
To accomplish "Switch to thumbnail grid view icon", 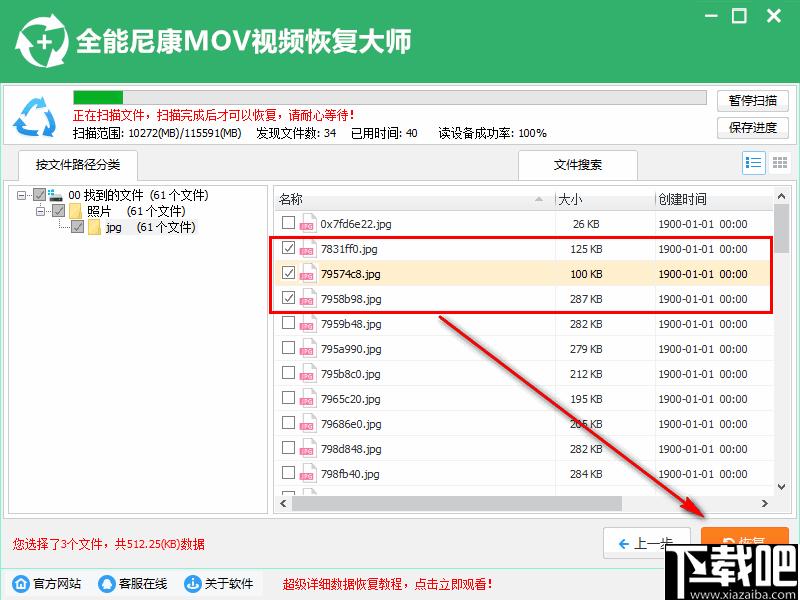I will [x=780, y=163].
